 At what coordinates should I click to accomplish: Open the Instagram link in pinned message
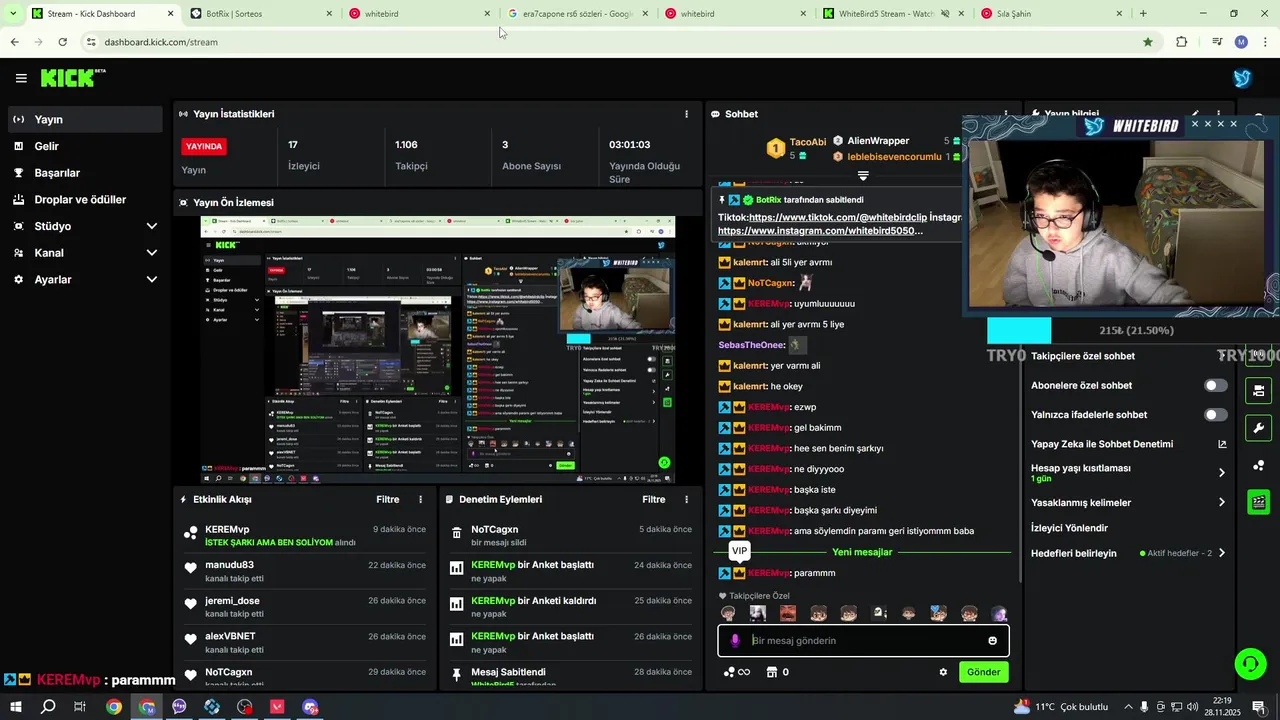point(820,231)
